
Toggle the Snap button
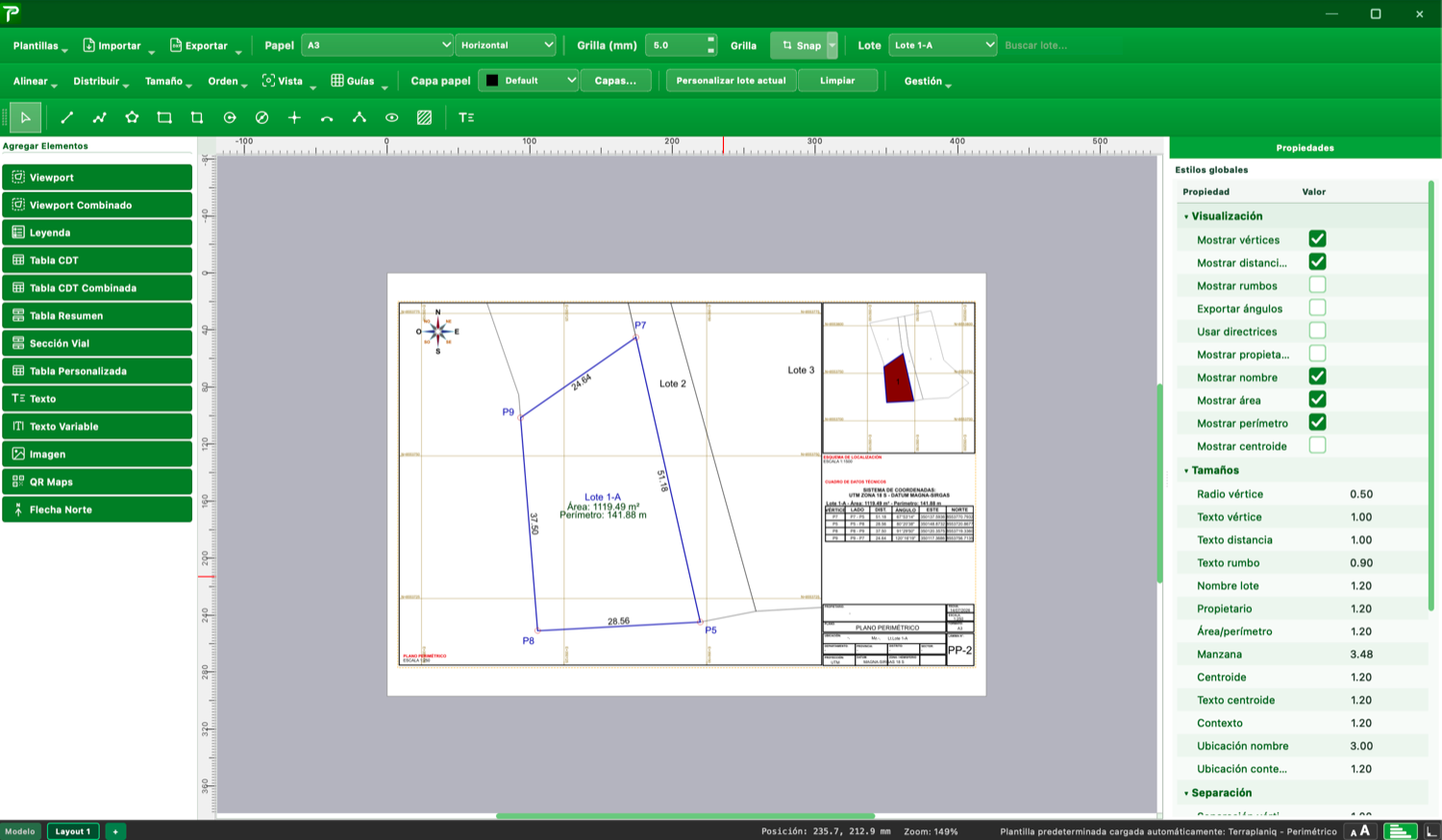pyautogui.click(x=800, y=45)
